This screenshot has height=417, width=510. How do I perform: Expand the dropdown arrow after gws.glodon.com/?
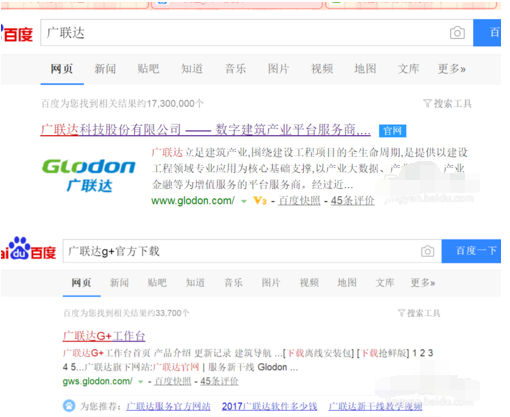pyautogui.click(x=141, y=381)
